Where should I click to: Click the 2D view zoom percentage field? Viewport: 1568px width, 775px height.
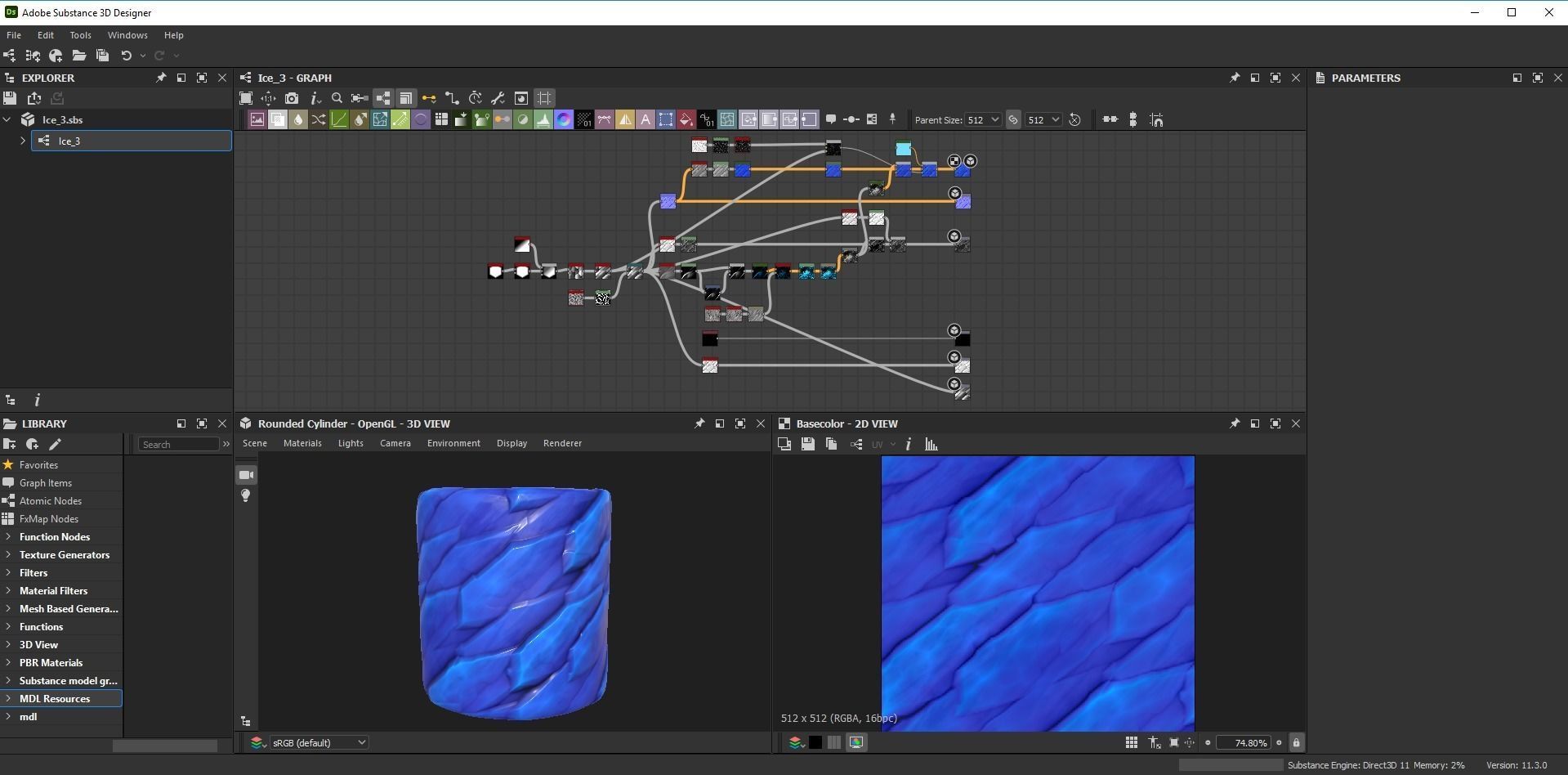pyautogui.click(x=1242, y=742)
